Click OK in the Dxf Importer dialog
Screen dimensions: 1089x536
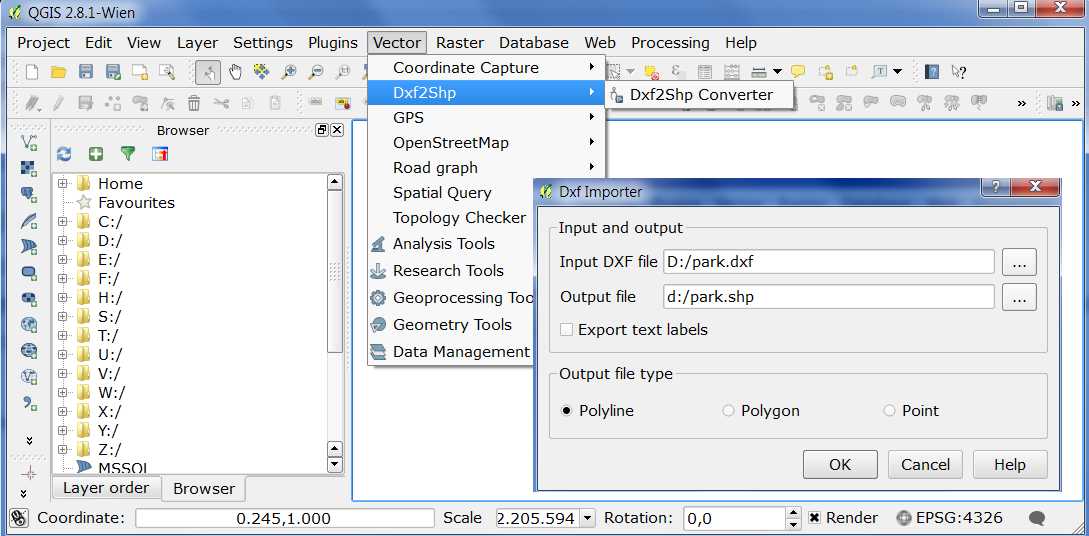tap(840, 464)
